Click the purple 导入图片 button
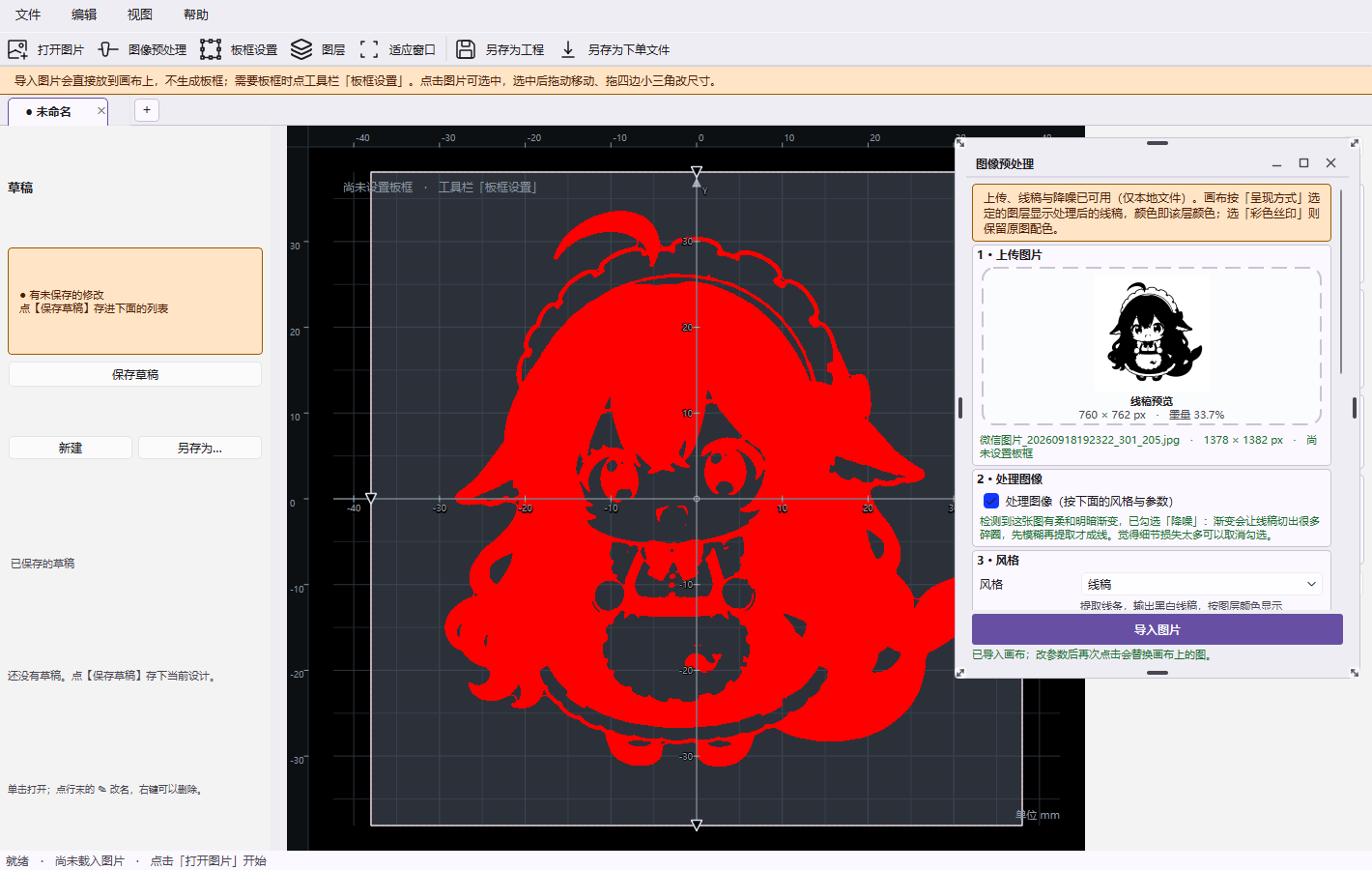Screen dimensions: 1372x870 pyautogui.click(x=1158, y=629)
